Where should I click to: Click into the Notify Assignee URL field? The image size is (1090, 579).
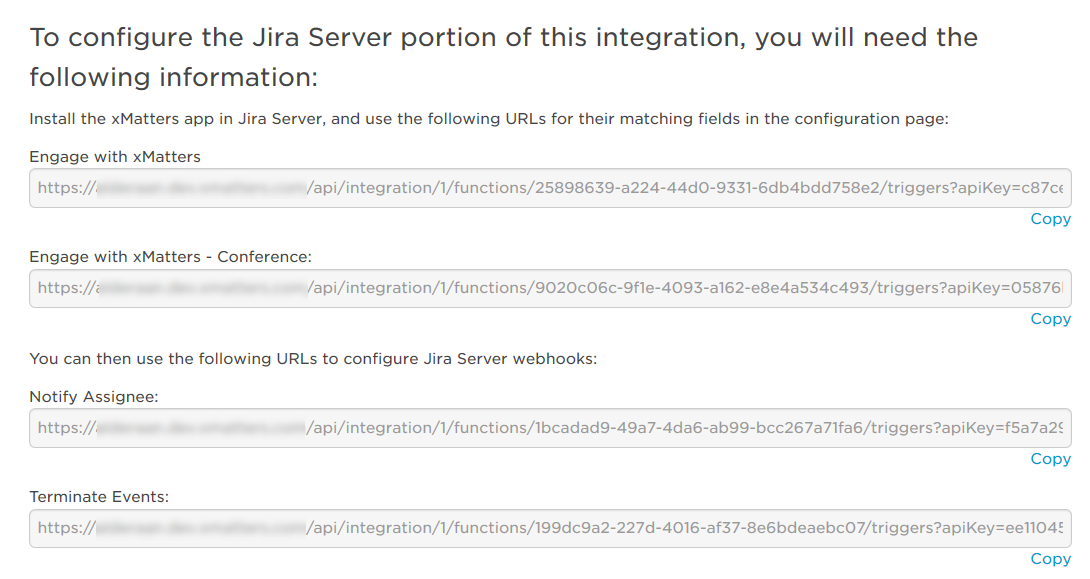point(550,428)
